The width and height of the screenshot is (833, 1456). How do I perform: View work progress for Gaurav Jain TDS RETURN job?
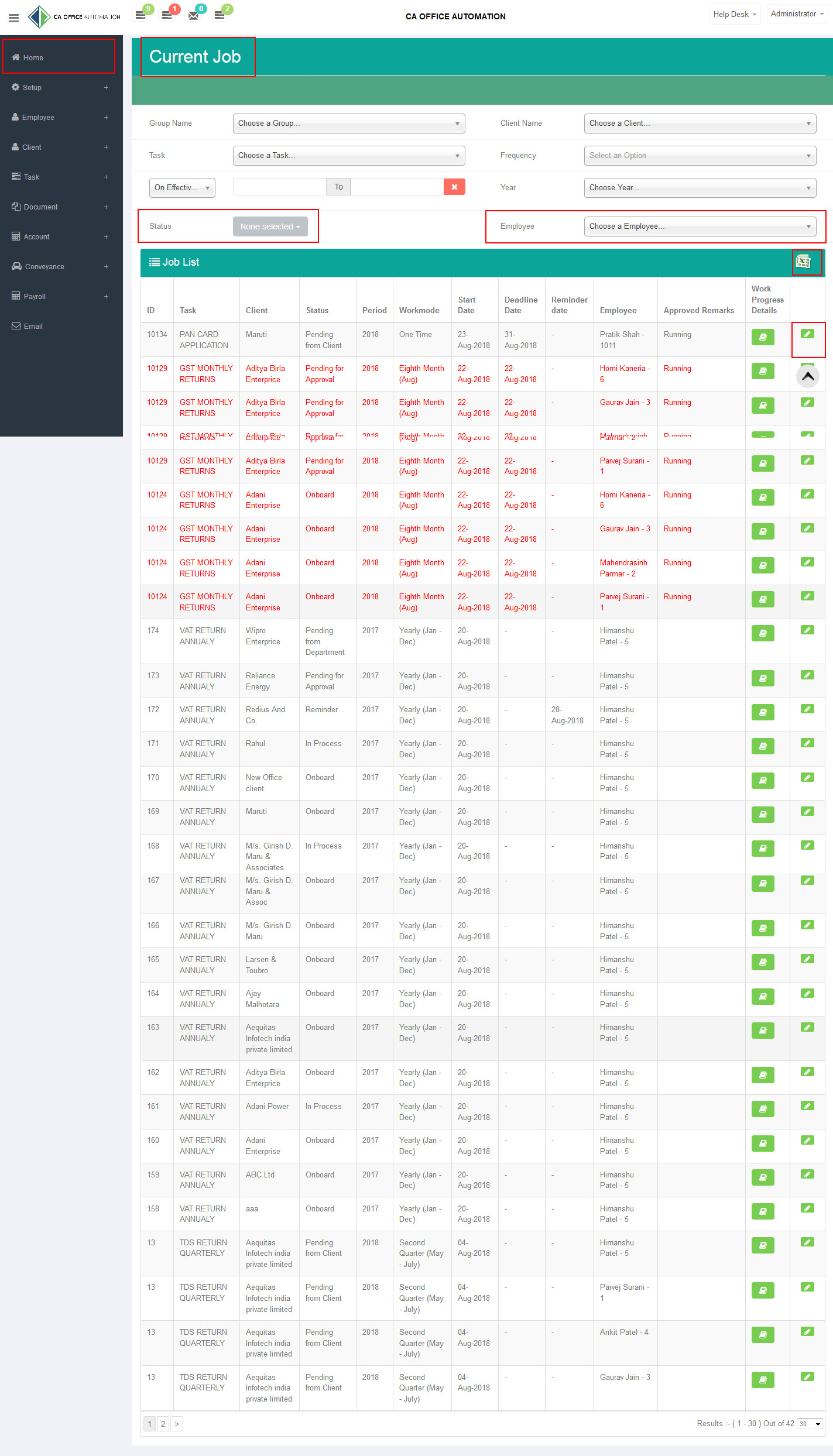click(763, 1380)
